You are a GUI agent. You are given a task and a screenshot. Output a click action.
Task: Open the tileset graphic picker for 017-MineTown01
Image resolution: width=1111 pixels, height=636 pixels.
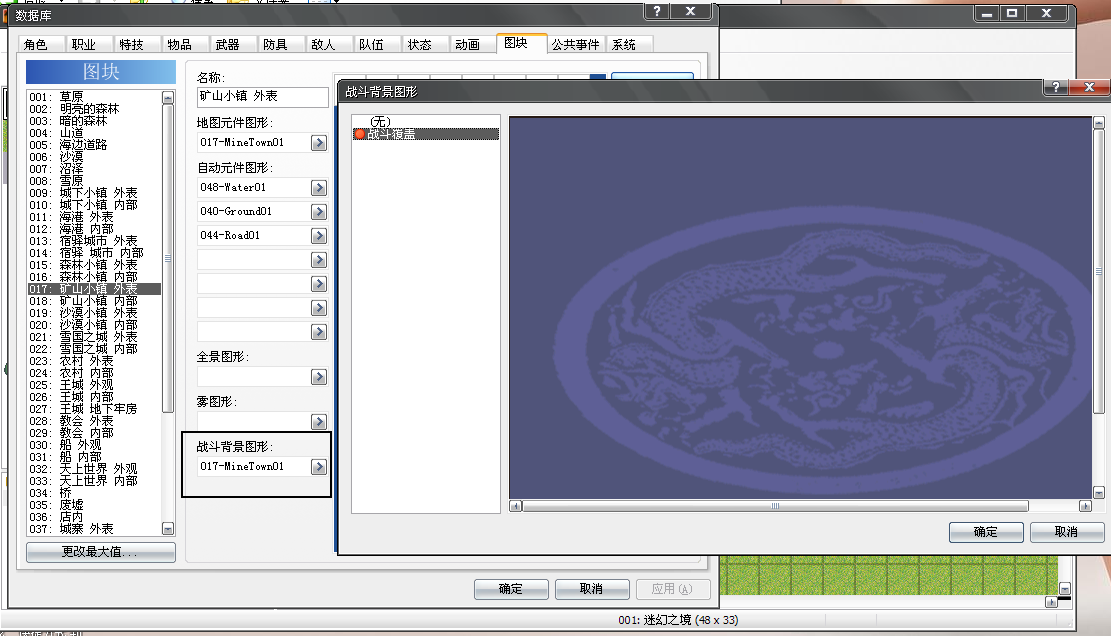click(319, 143)
